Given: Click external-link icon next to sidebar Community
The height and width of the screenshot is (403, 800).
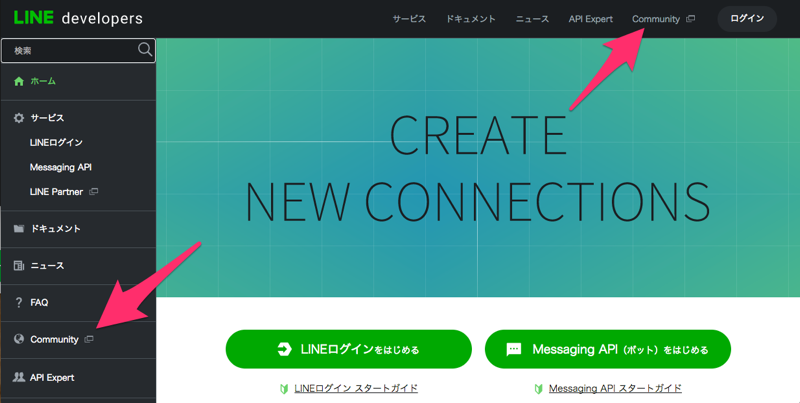Looking at the screenshot, I should 89,339.
